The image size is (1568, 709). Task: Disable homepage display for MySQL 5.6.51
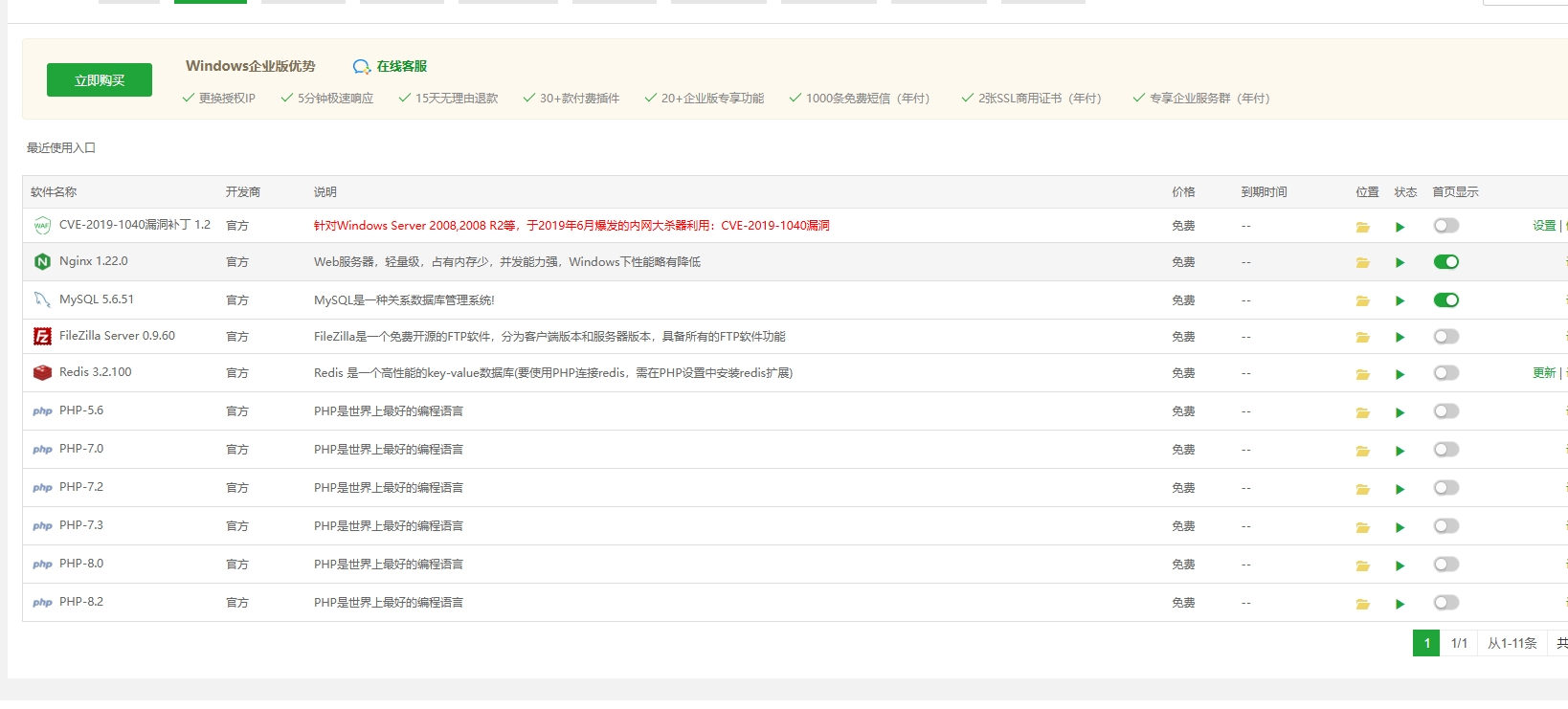click(x=1446, y=300)
